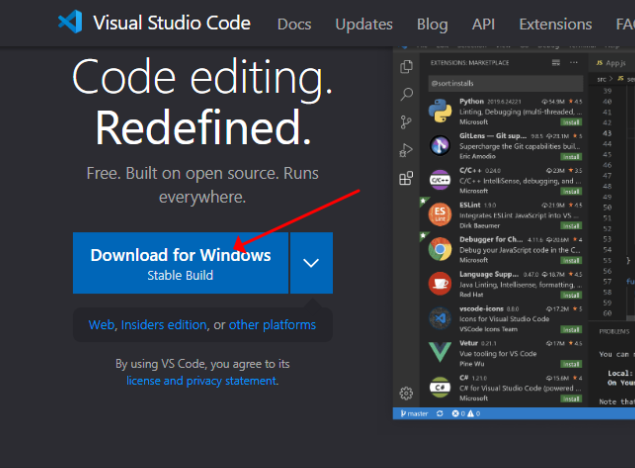Open the Source Control branch icon
This screenshot has height=468, width=635.
[406, 122]
